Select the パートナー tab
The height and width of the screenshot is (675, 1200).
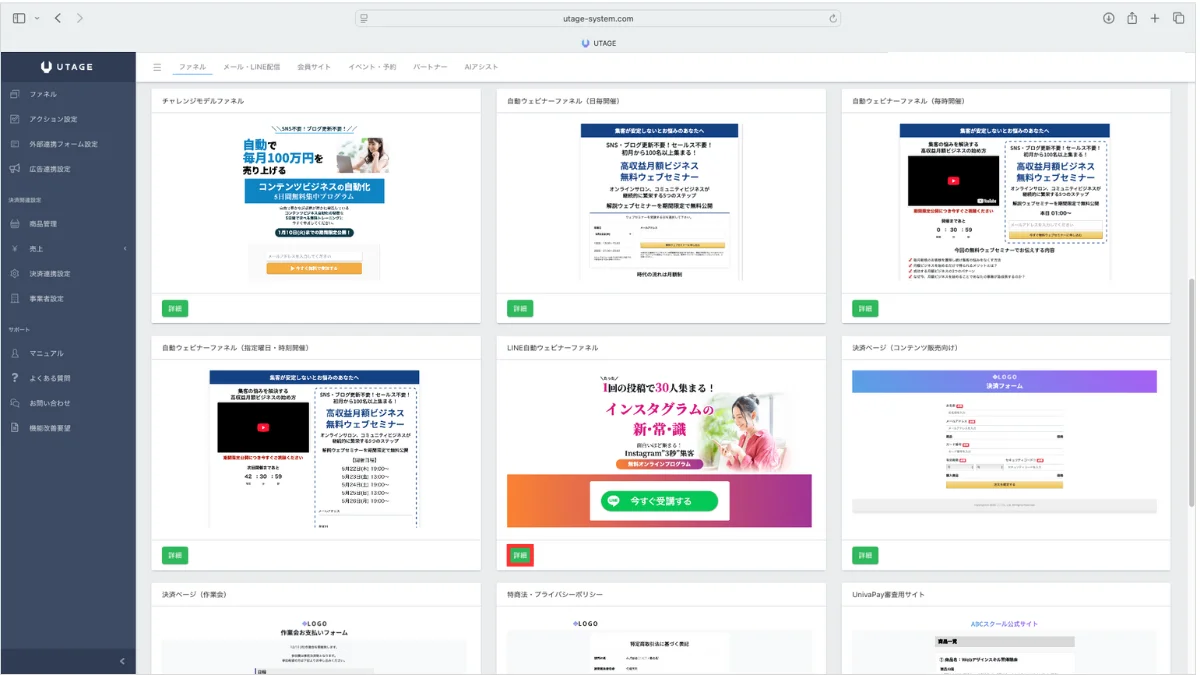click(430, 67)
